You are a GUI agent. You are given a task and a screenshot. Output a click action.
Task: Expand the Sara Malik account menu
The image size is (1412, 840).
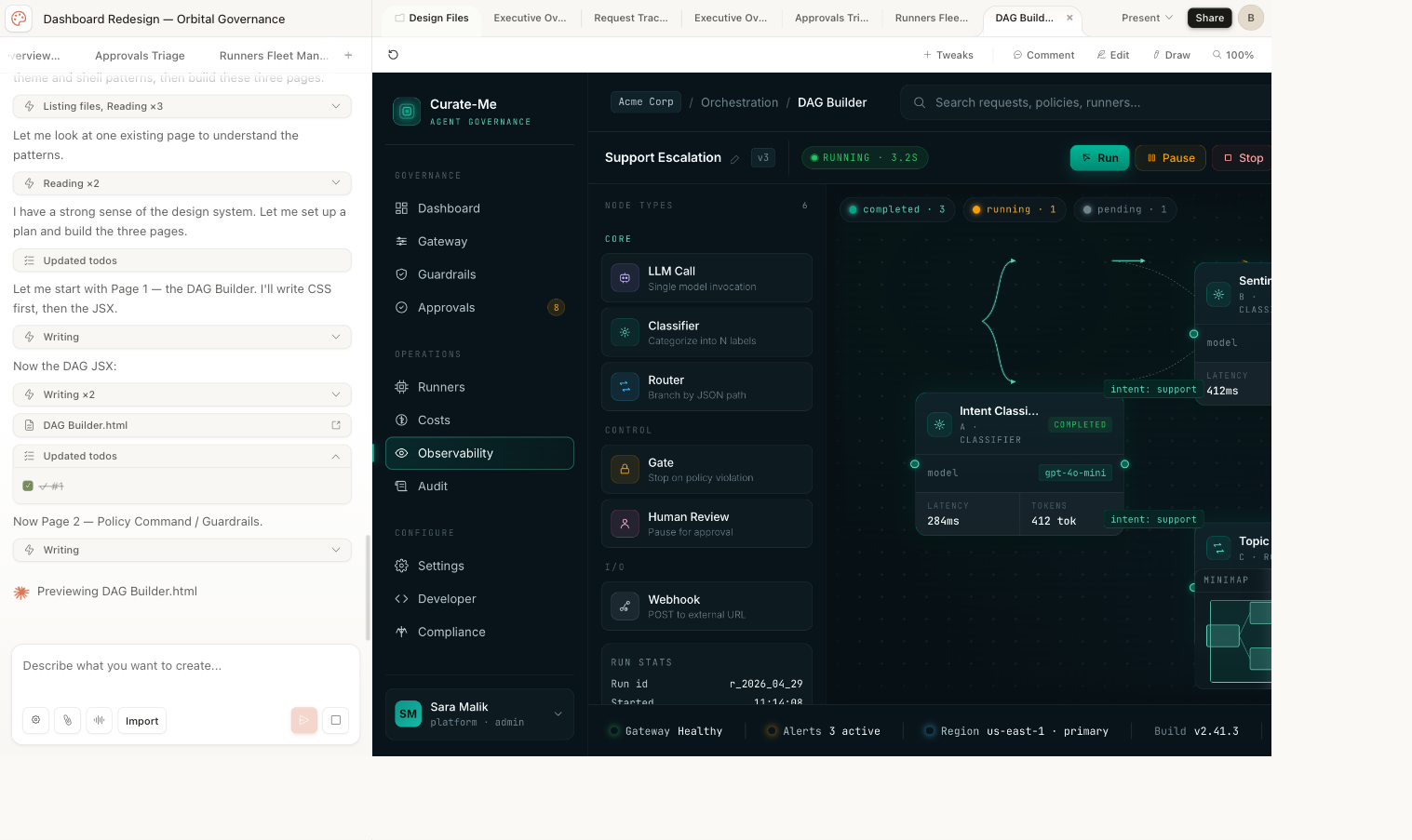pyautogui.click(x=558, y=714)
